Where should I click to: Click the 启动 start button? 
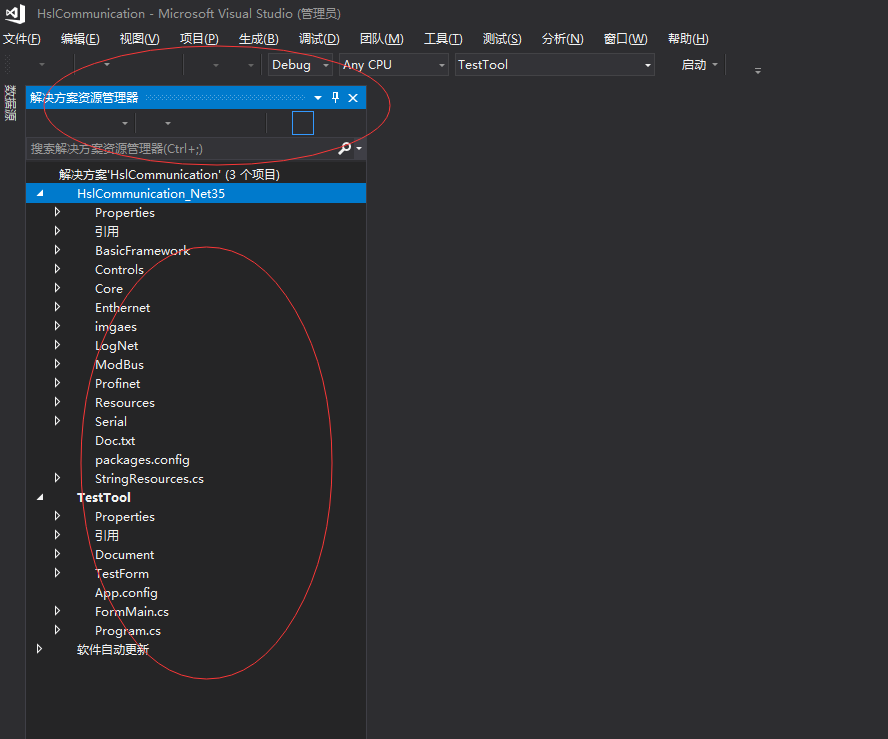coord(694,65)
